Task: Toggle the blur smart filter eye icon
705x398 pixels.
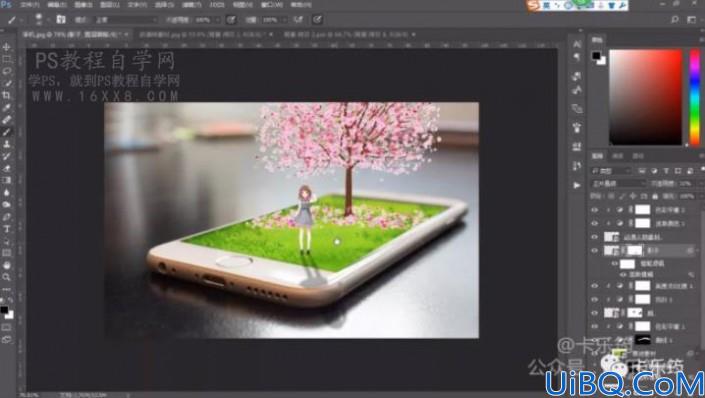Action: pyautogui.click(x=623, y=274)
